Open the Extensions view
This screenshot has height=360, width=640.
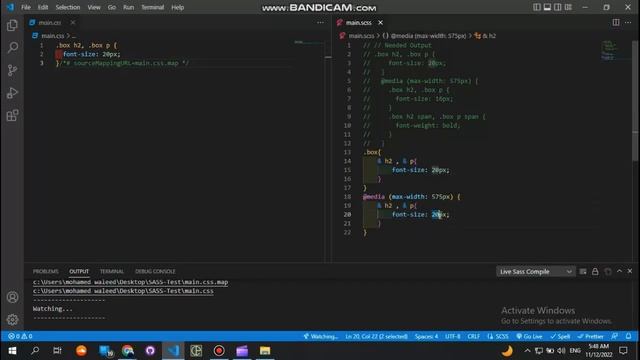(12, 116)
